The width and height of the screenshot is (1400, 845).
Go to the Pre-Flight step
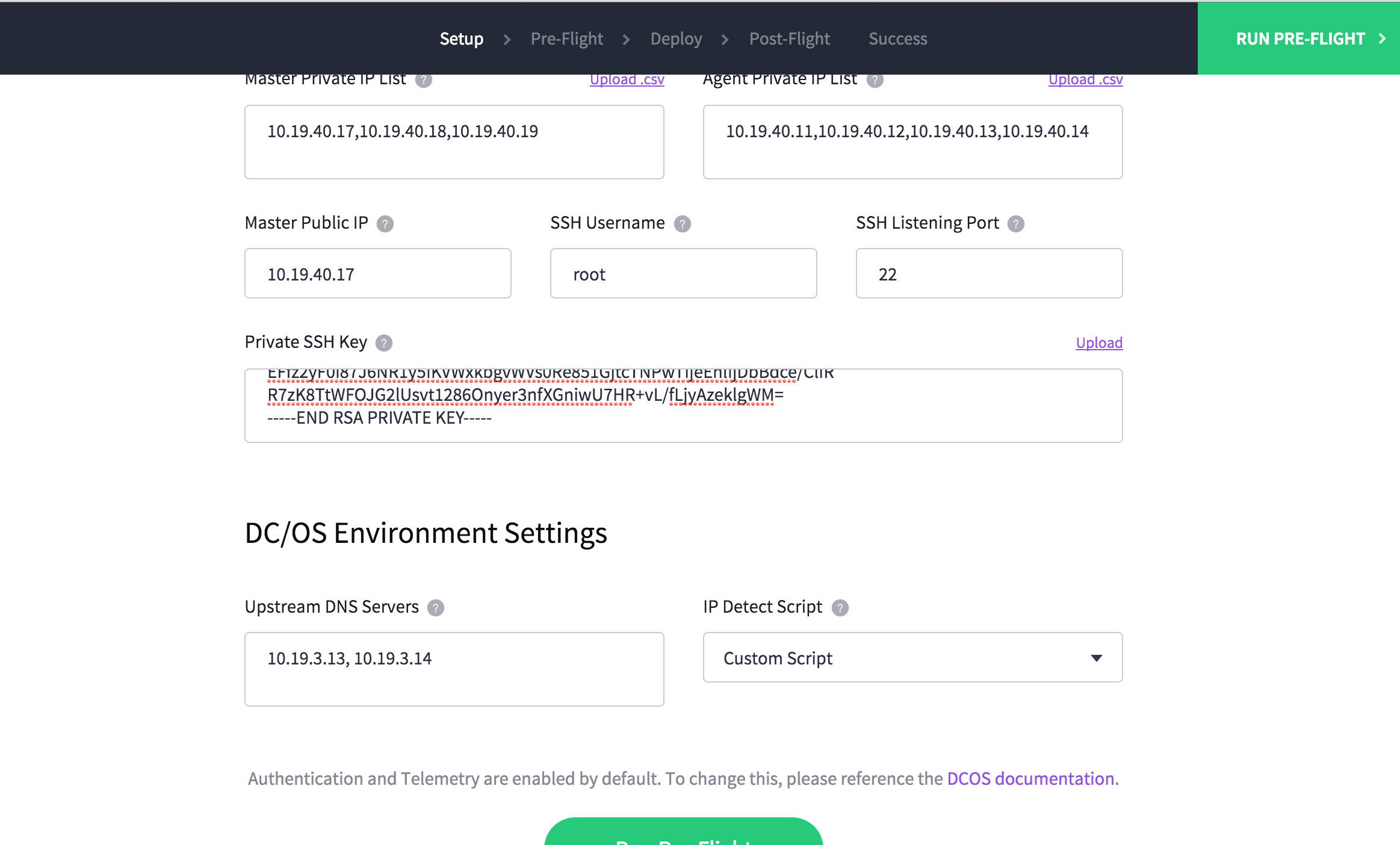[566, 39]
